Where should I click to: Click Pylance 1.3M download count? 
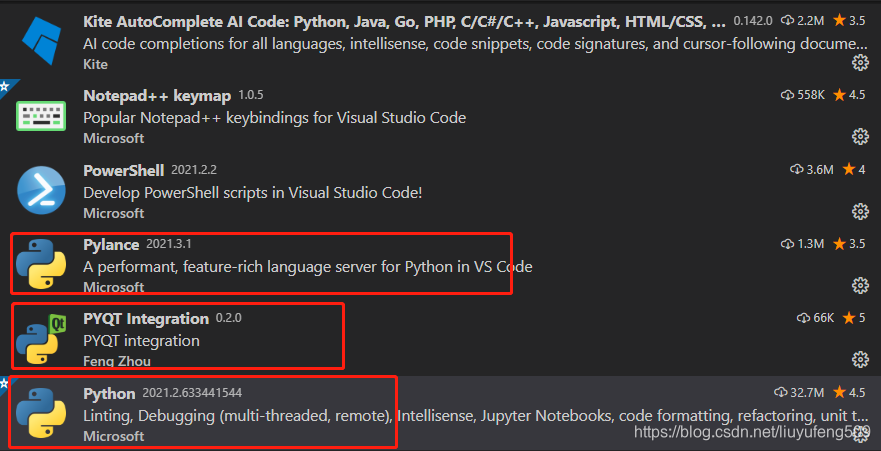pyautogui.click(x=802, y=244)
